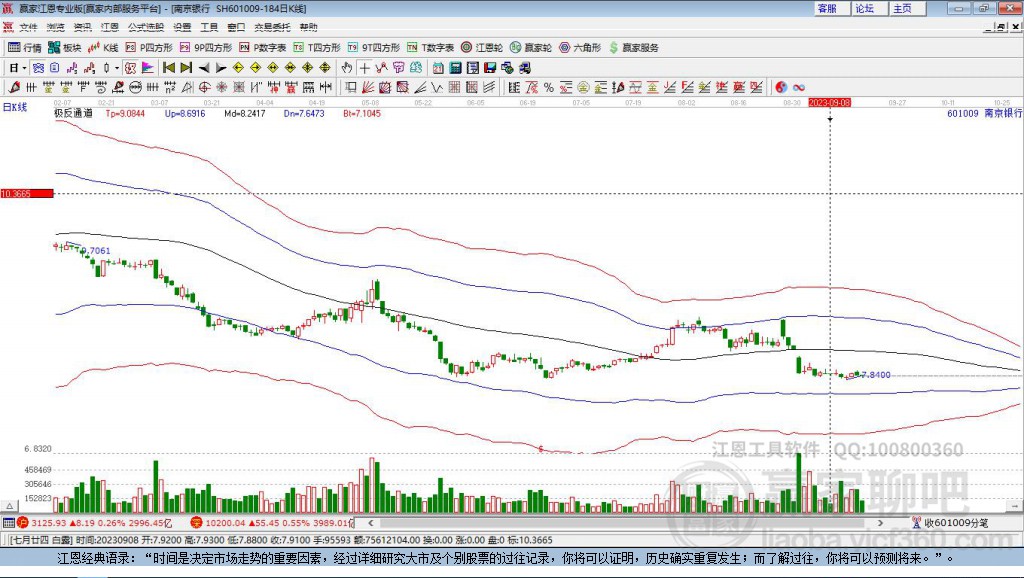1024x578 pixels.
Task: Click the volume panel up-arrow button
Action: [x=9, y=506]
